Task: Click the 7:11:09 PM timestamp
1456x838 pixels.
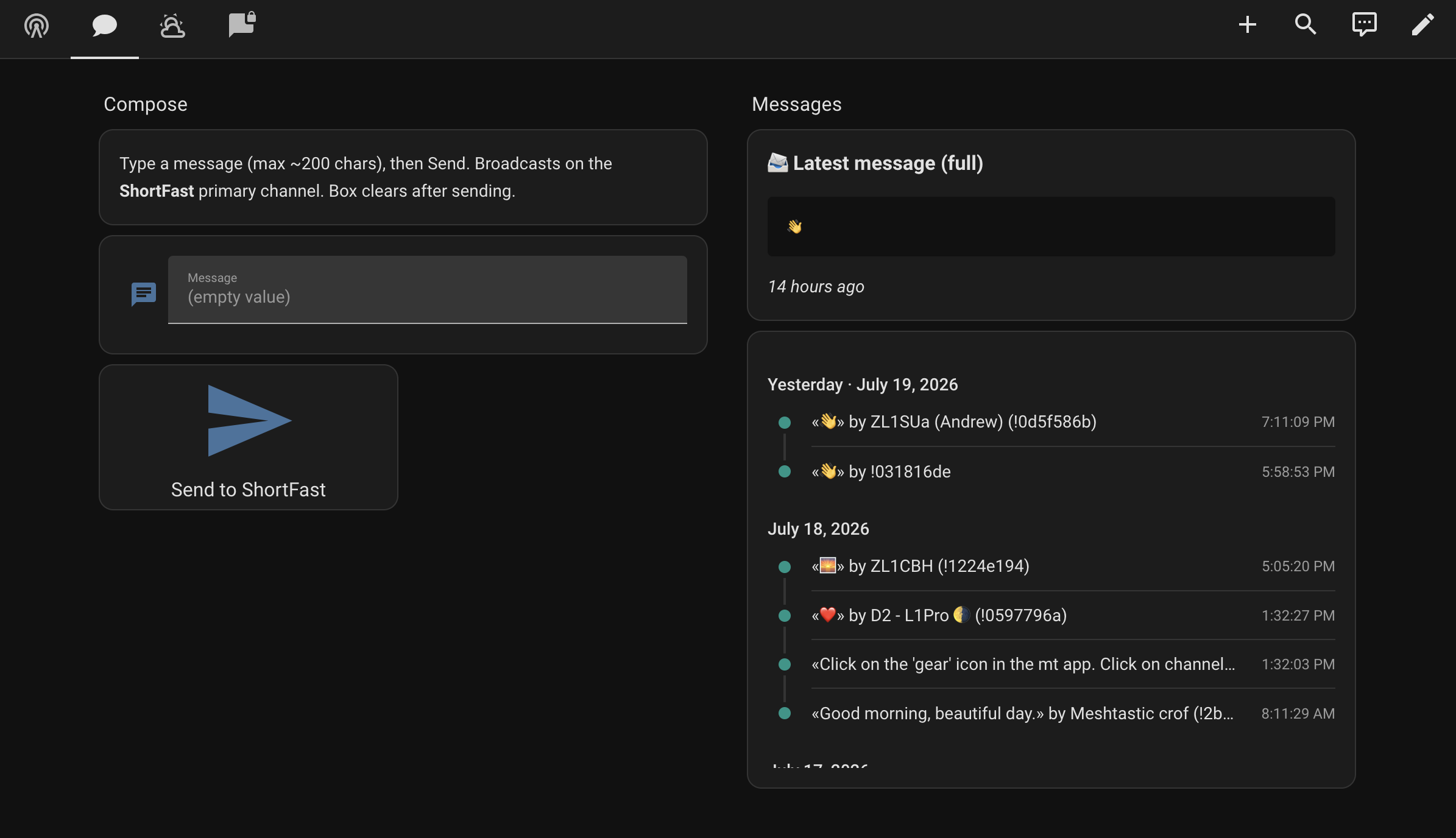Action: click(x=1298, y=421)
